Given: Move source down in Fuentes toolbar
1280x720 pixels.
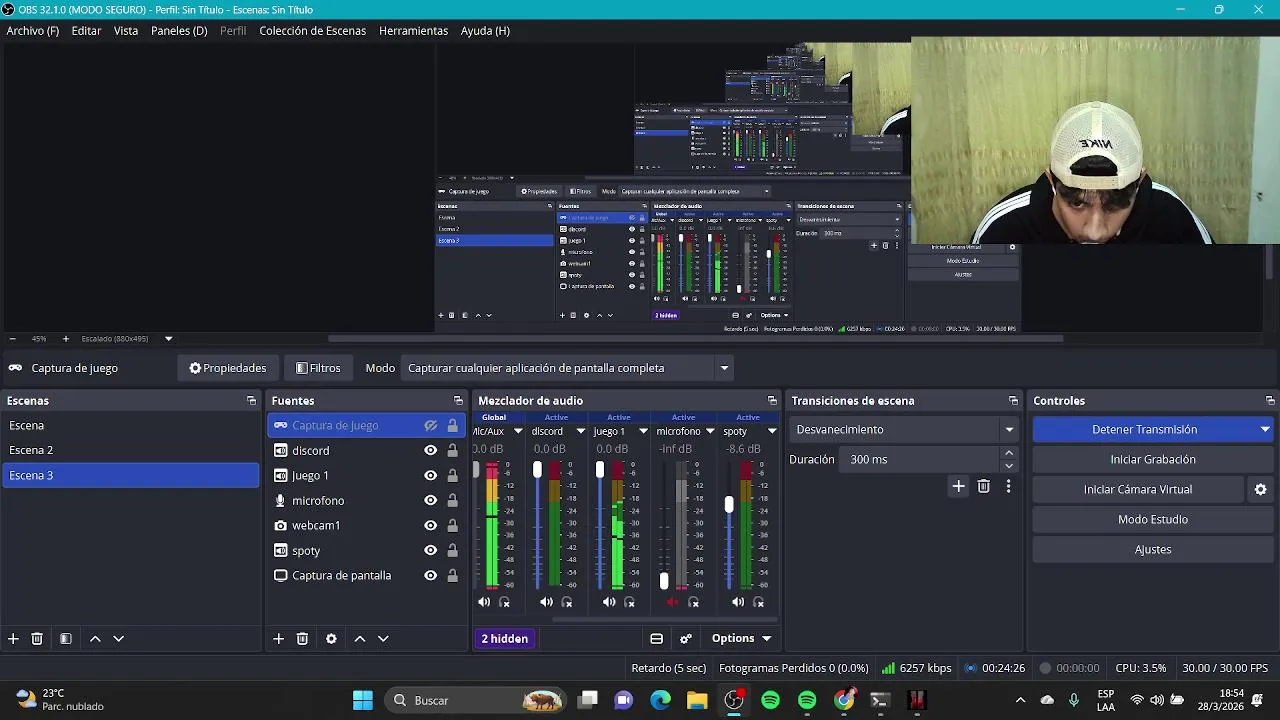Looking at the screenshot, I should 383,638.
